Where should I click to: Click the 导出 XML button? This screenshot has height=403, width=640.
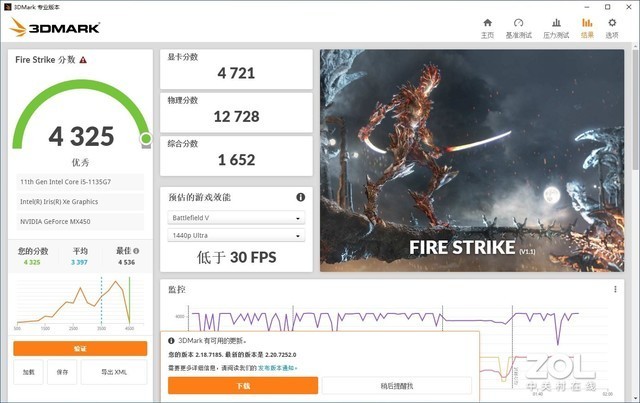114,372
